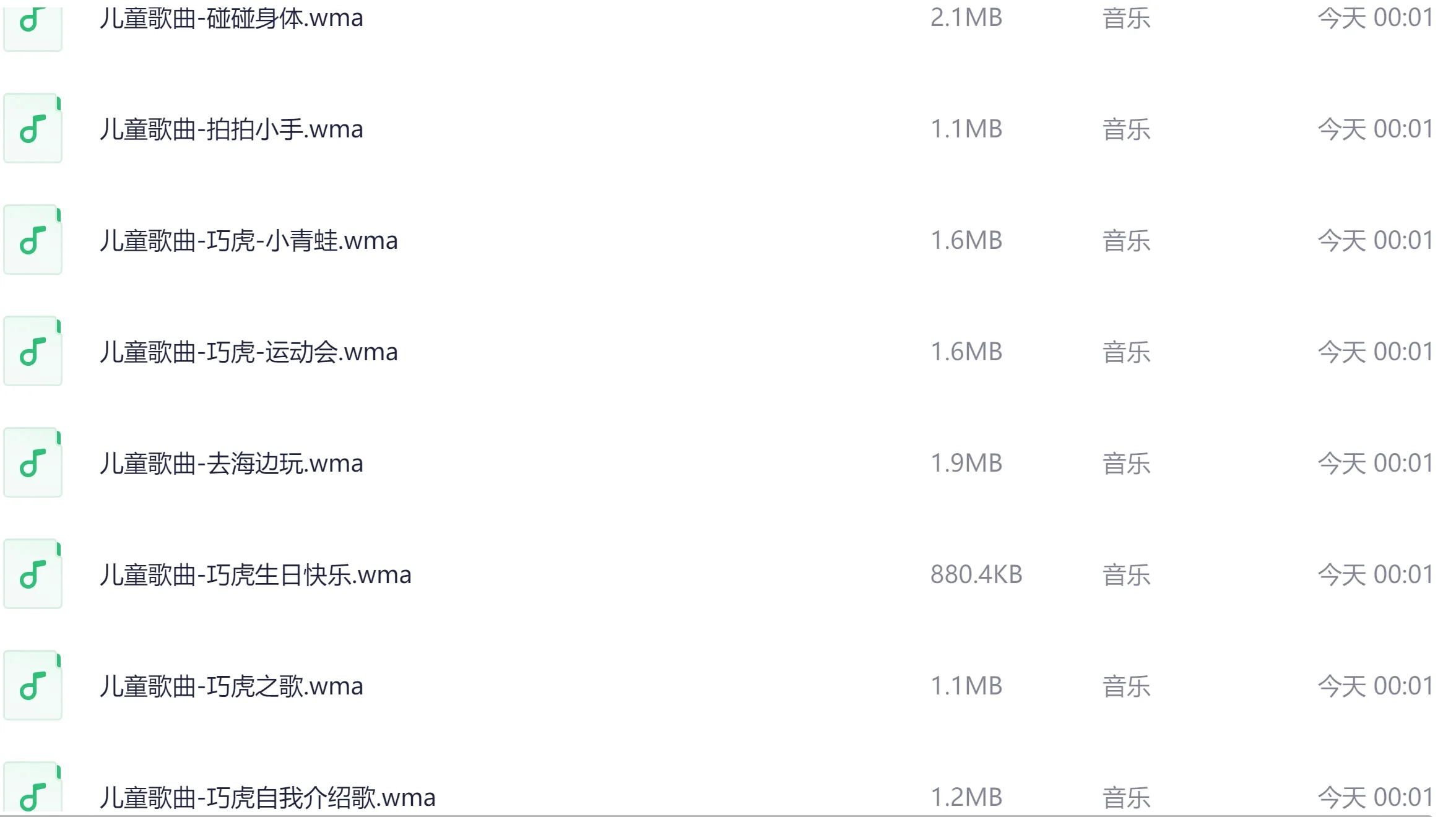1456x817 pixels.
Task: Select the file name 儿童歌曲-巧虎-小青蛙.wma
Action: [249, 241]
